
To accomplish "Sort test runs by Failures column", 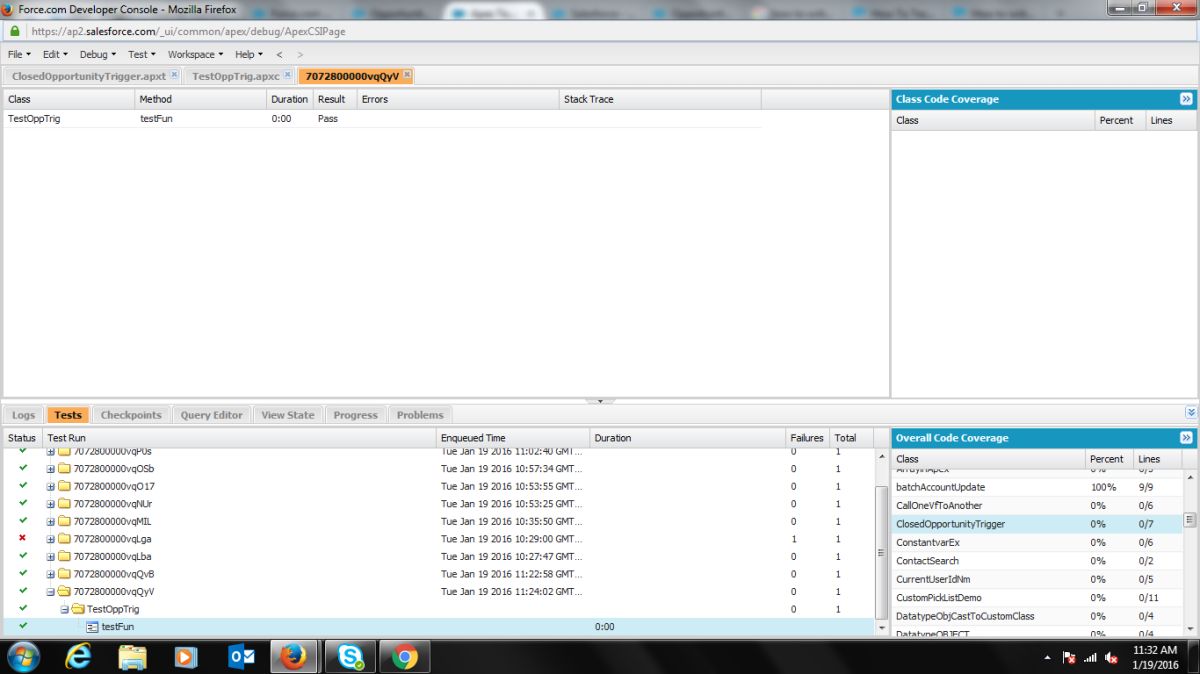I will (x=808, y=438).
